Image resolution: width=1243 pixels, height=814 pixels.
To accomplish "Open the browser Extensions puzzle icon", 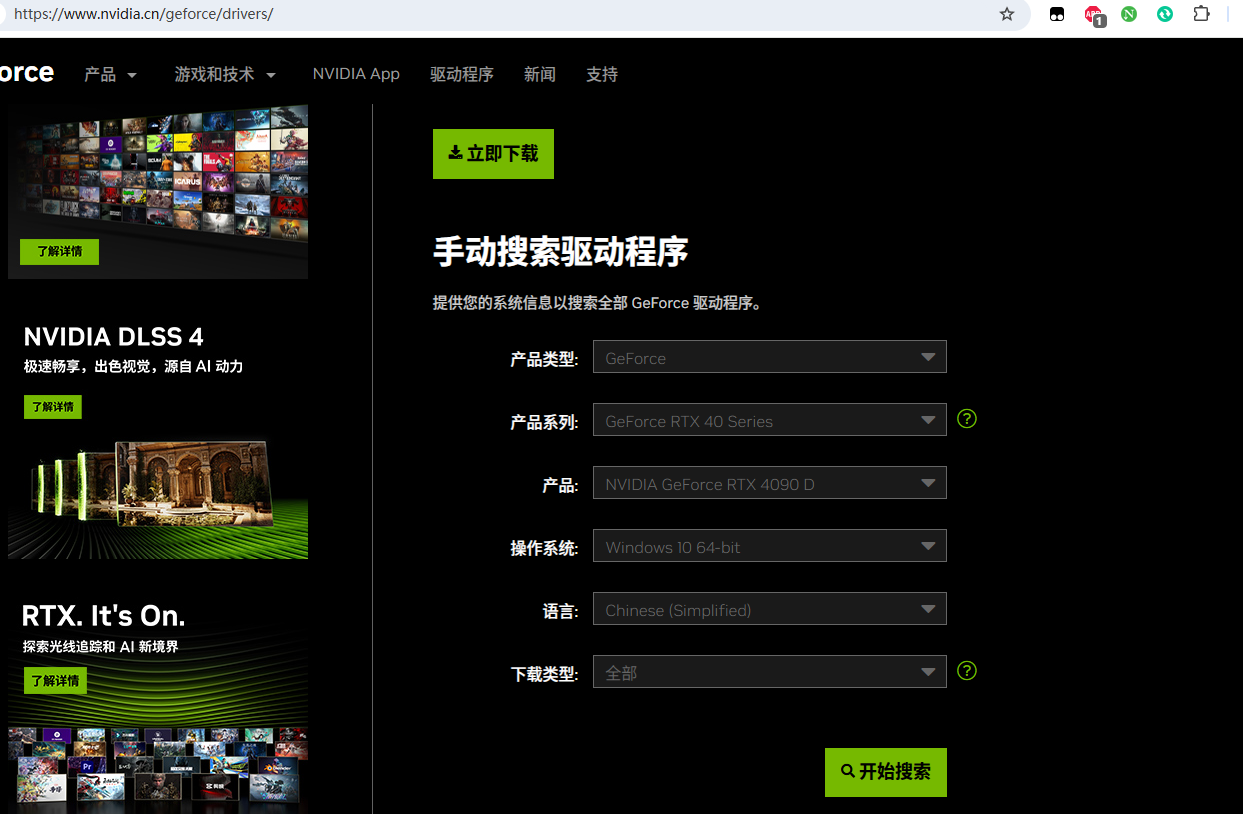I will click(x=1201, y=14).
